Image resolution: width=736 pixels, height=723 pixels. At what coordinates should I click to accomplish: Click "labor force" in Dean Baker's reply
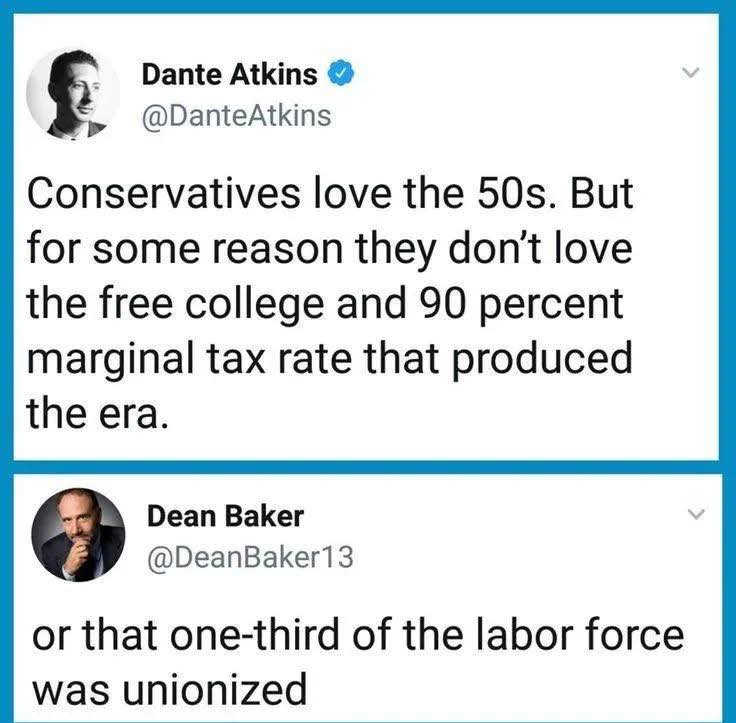(x=592, y=636)
